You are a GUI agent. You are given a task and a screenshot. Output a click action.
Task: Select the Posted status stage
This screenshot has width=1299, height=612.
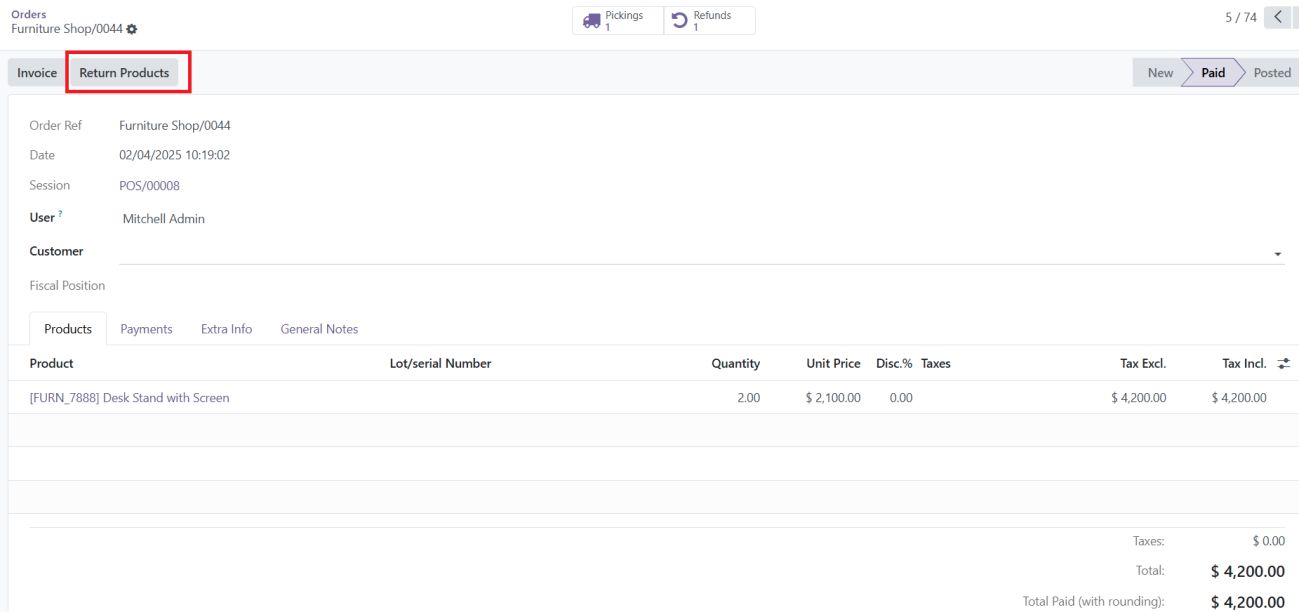[1271, 73]
